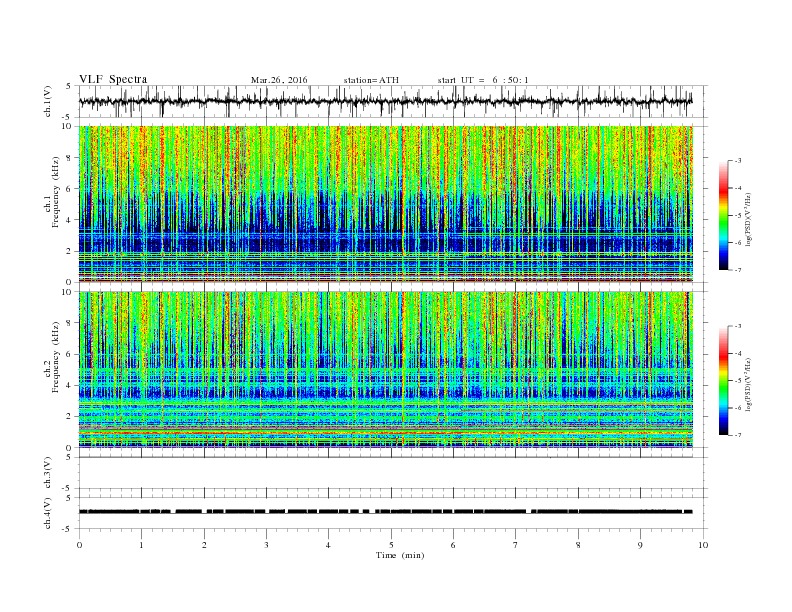This screenshot has width=792, height=612.
Task: Click the ch.1 spectrogram panel
Action: [386, 204]
